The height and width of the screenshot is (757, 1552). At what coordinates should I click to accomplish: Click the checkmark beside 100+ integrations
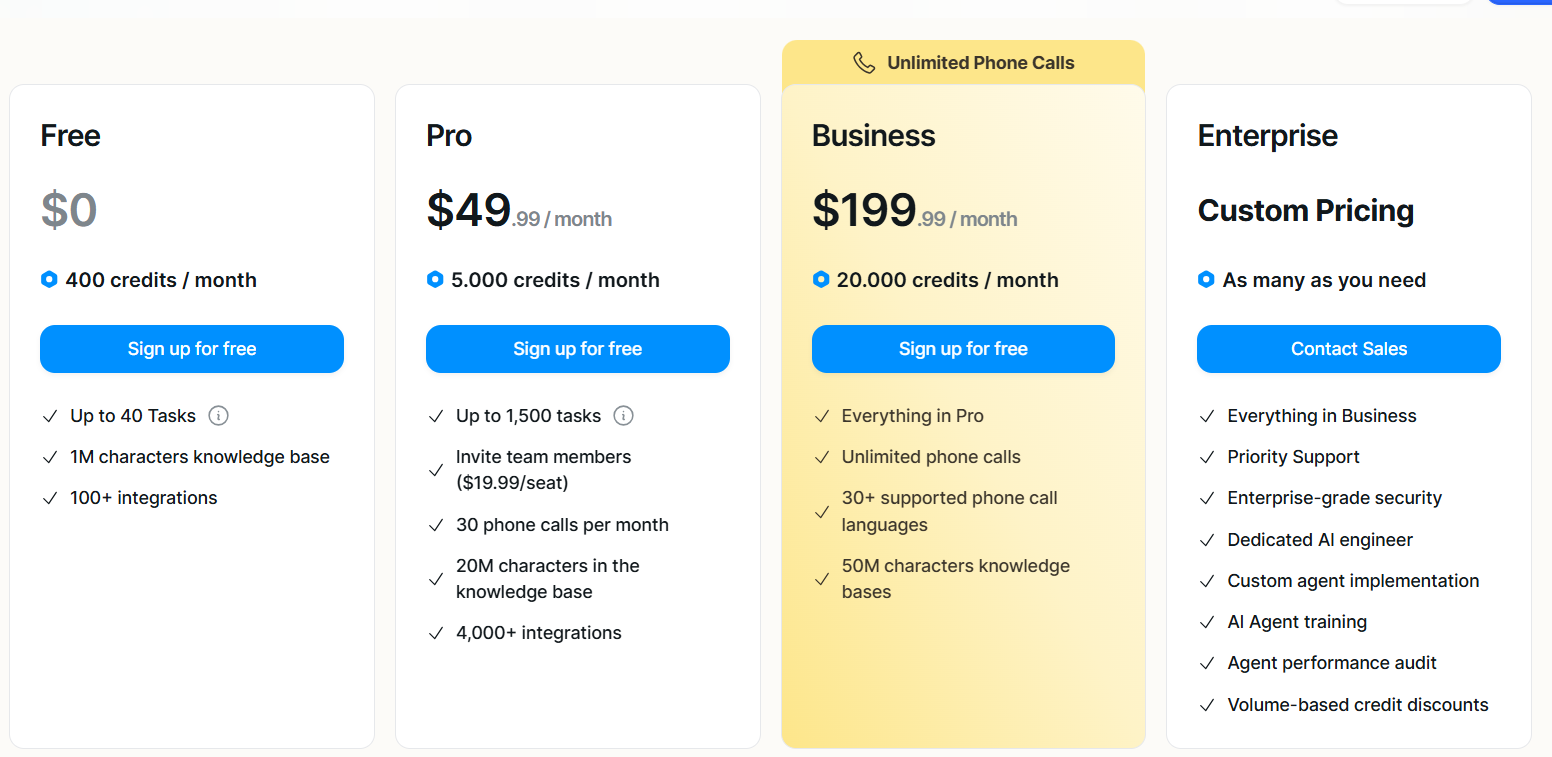(50, 498)
